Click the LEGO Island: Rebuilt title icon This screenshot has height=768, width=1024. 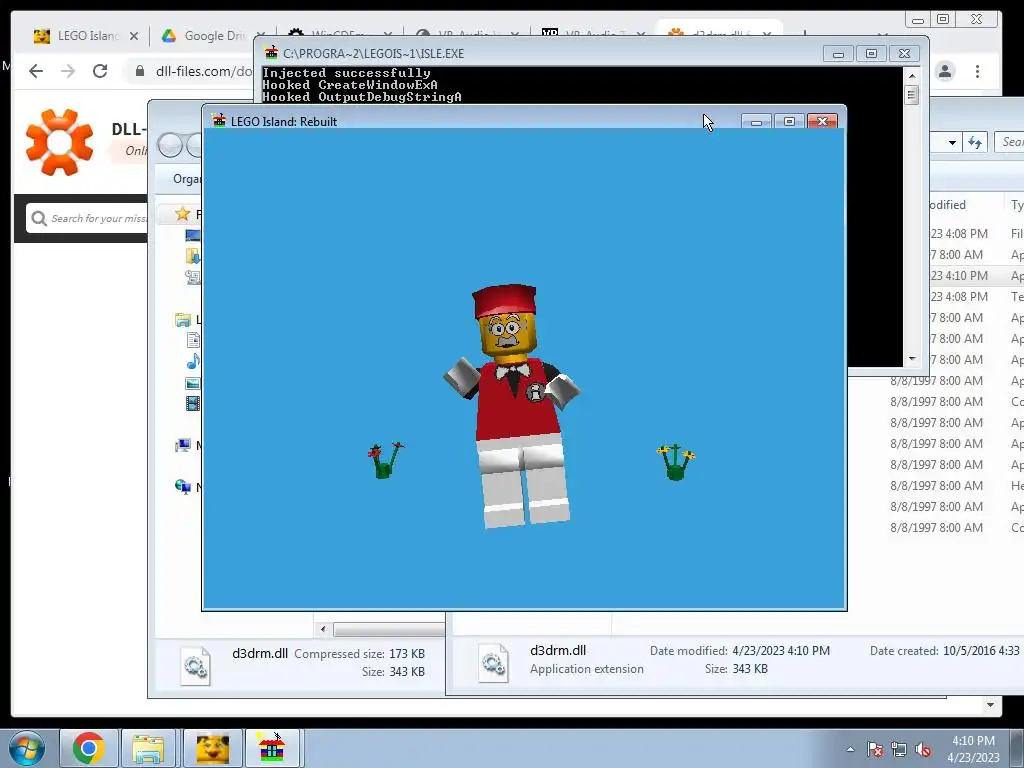tap(219, 121)
